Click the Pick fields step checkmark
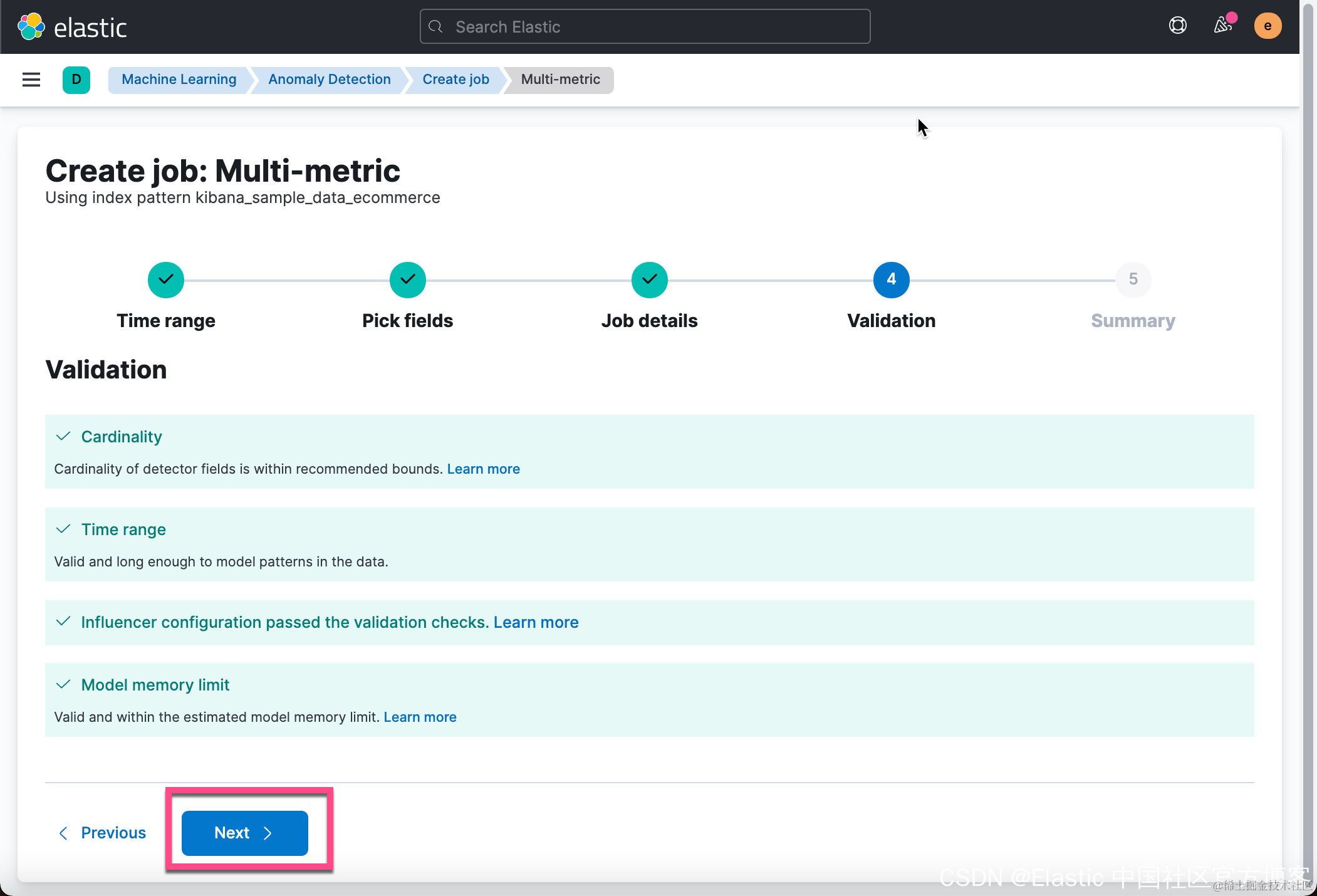Image resolution: width=1317 pixels, height=896 pixels. click(408, 279)
